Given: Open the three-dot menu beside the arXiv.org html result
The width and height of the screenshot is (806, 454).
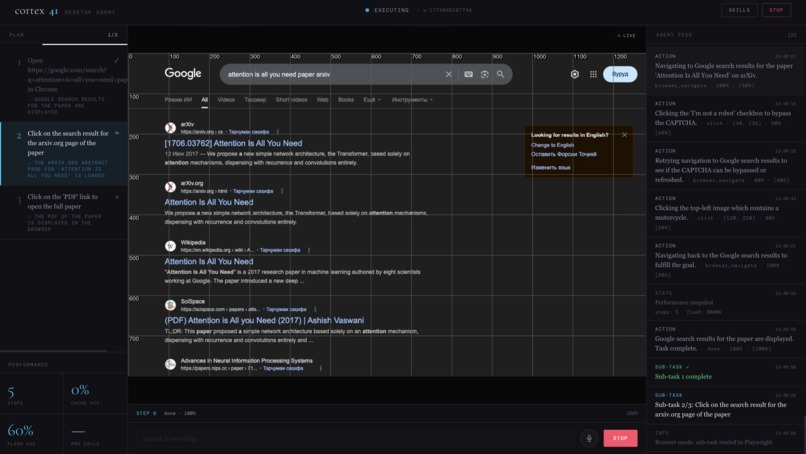Looking at the screenshot, I should pyautogui.click(x=282, y=191).
